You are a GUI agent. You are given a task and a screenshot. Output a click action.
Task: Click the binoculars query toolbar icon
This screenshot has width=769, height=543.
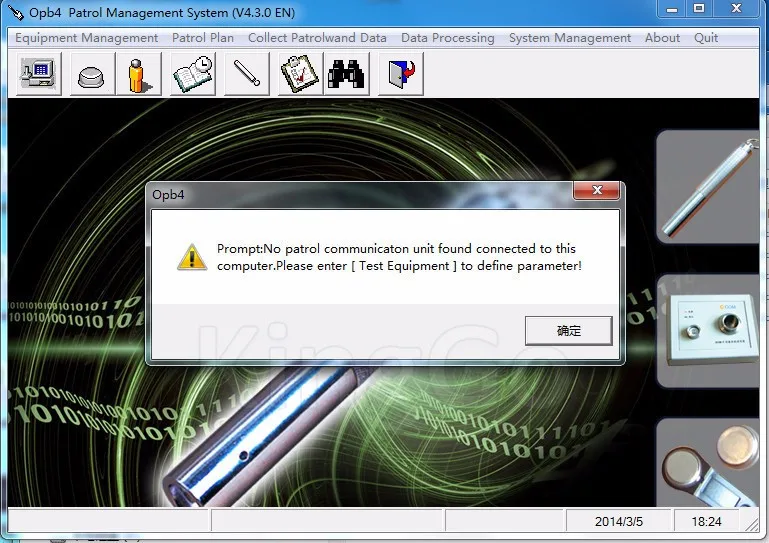[346, 74]
